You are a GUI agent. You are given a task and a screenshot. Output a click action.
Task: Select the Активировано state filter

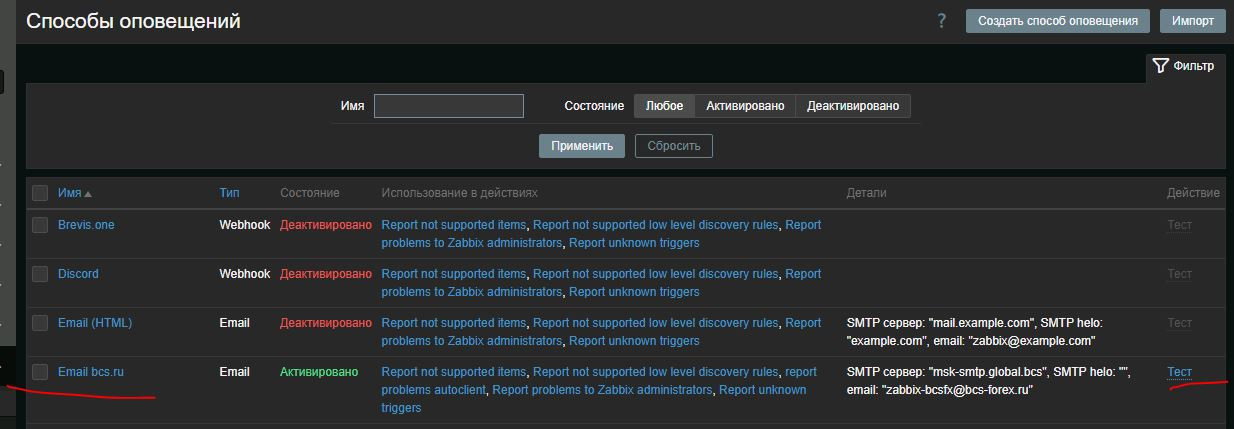[x=745, y=106]
